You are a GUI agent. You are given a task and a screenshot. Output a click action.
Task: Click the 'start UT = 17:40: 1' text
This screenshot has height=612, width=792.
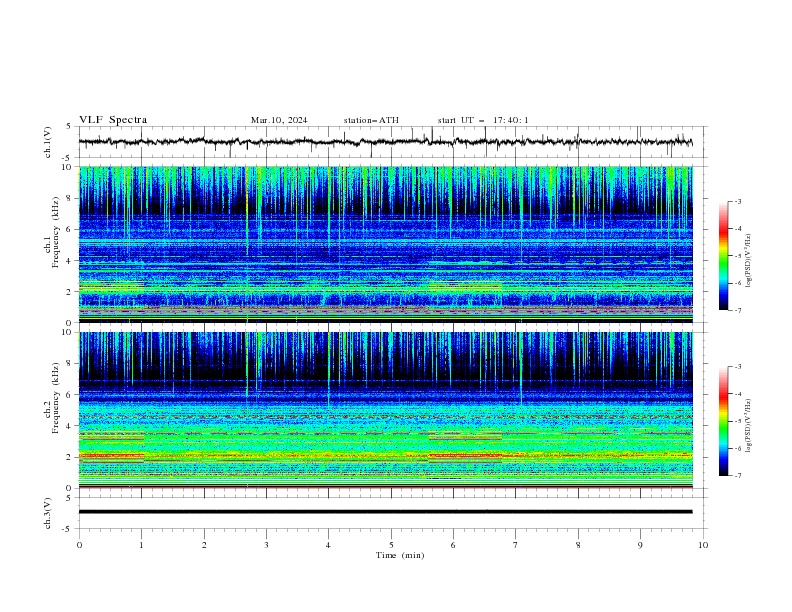point(483,120)
